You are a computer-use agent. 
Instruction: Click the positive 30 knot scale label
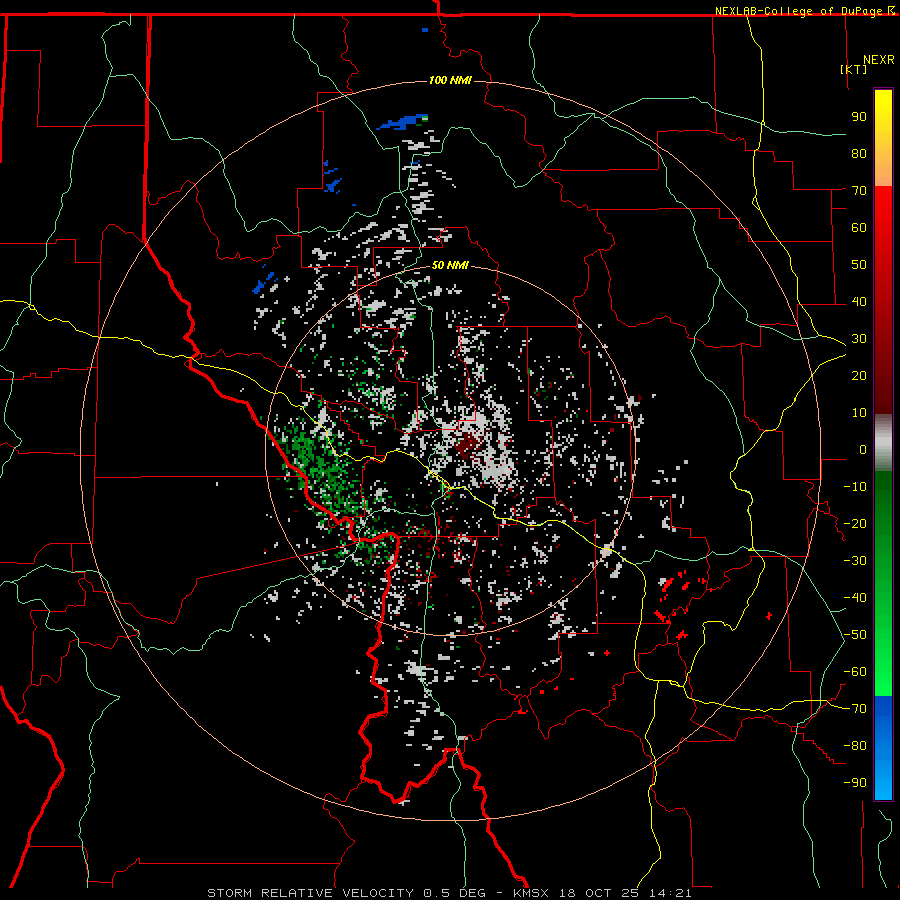click(859, 339)
